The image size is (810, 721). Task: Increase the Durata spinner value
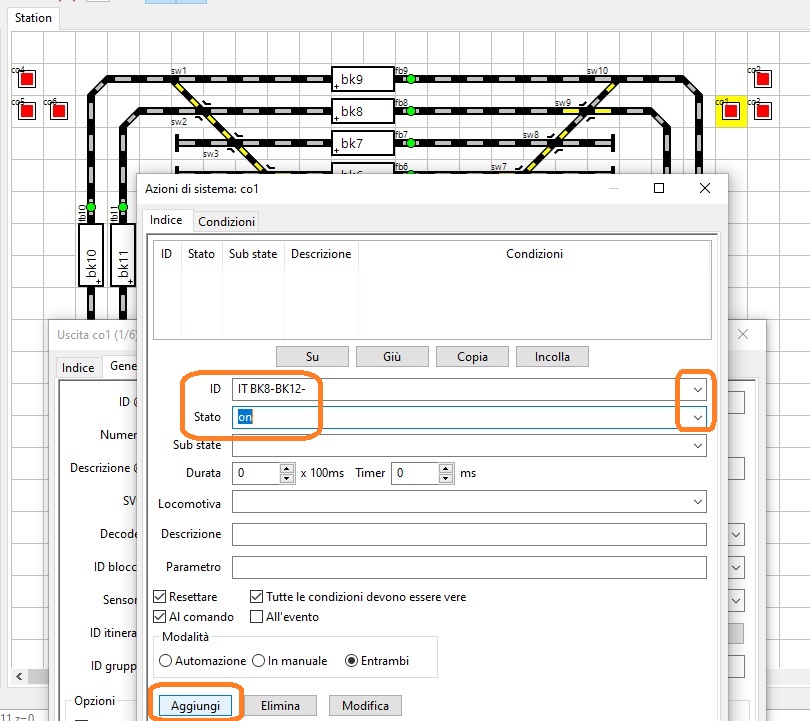pyautogui.click(x=288, y=469)
